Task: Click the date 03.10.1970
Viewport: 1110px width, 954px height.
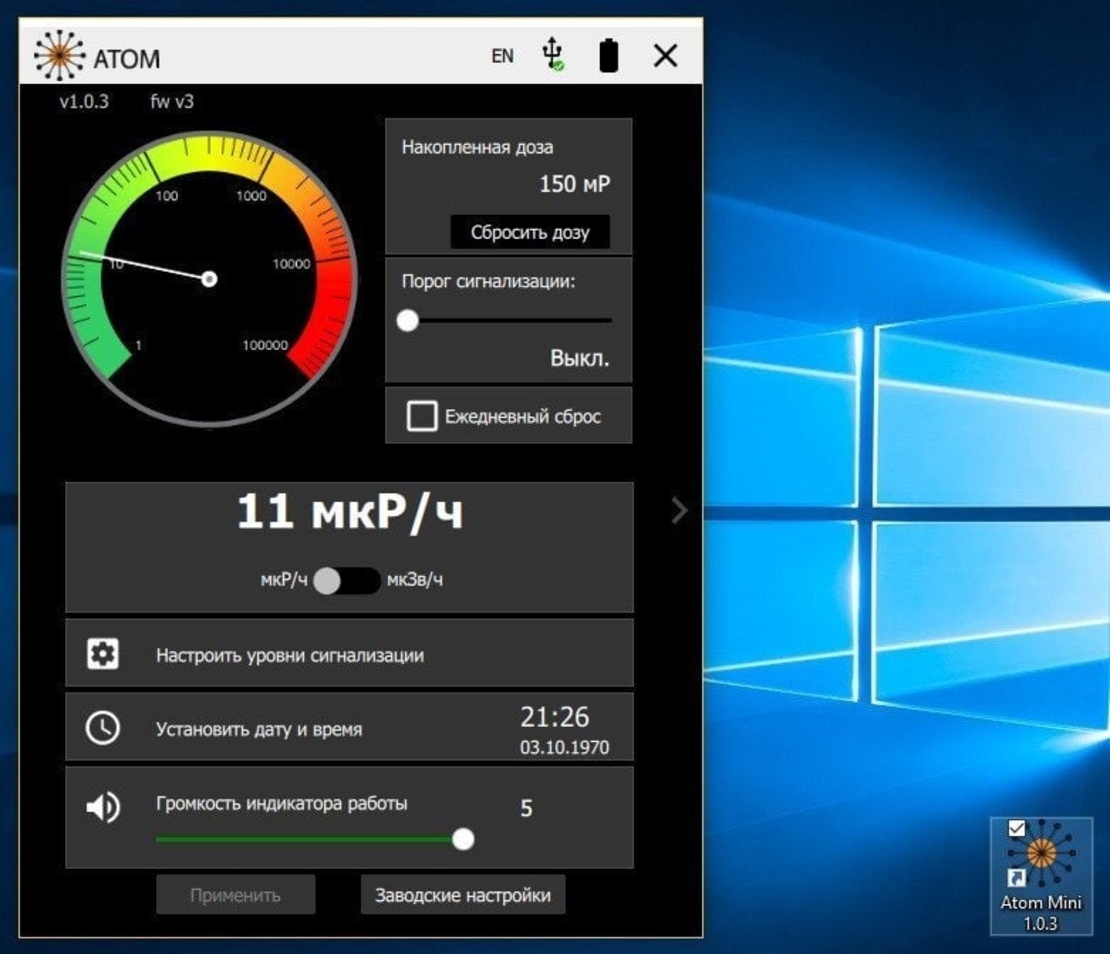Action: click(x=564, y=747)
